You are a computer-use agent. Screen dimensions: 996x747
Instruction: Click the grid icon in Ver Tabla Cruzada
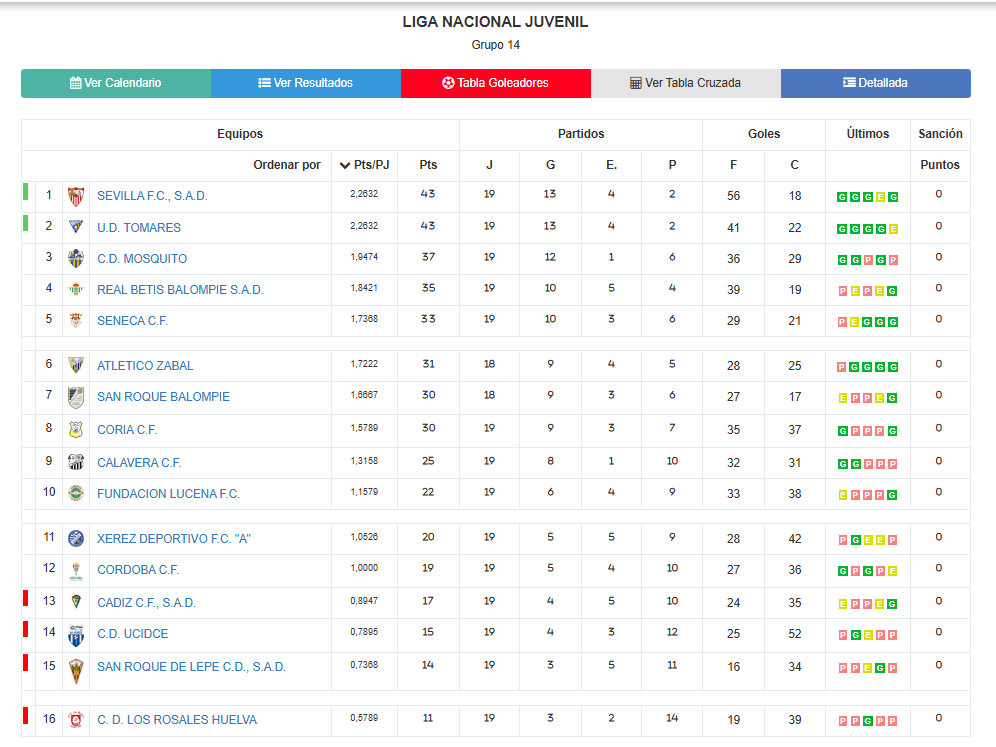(x=635, y=83)
